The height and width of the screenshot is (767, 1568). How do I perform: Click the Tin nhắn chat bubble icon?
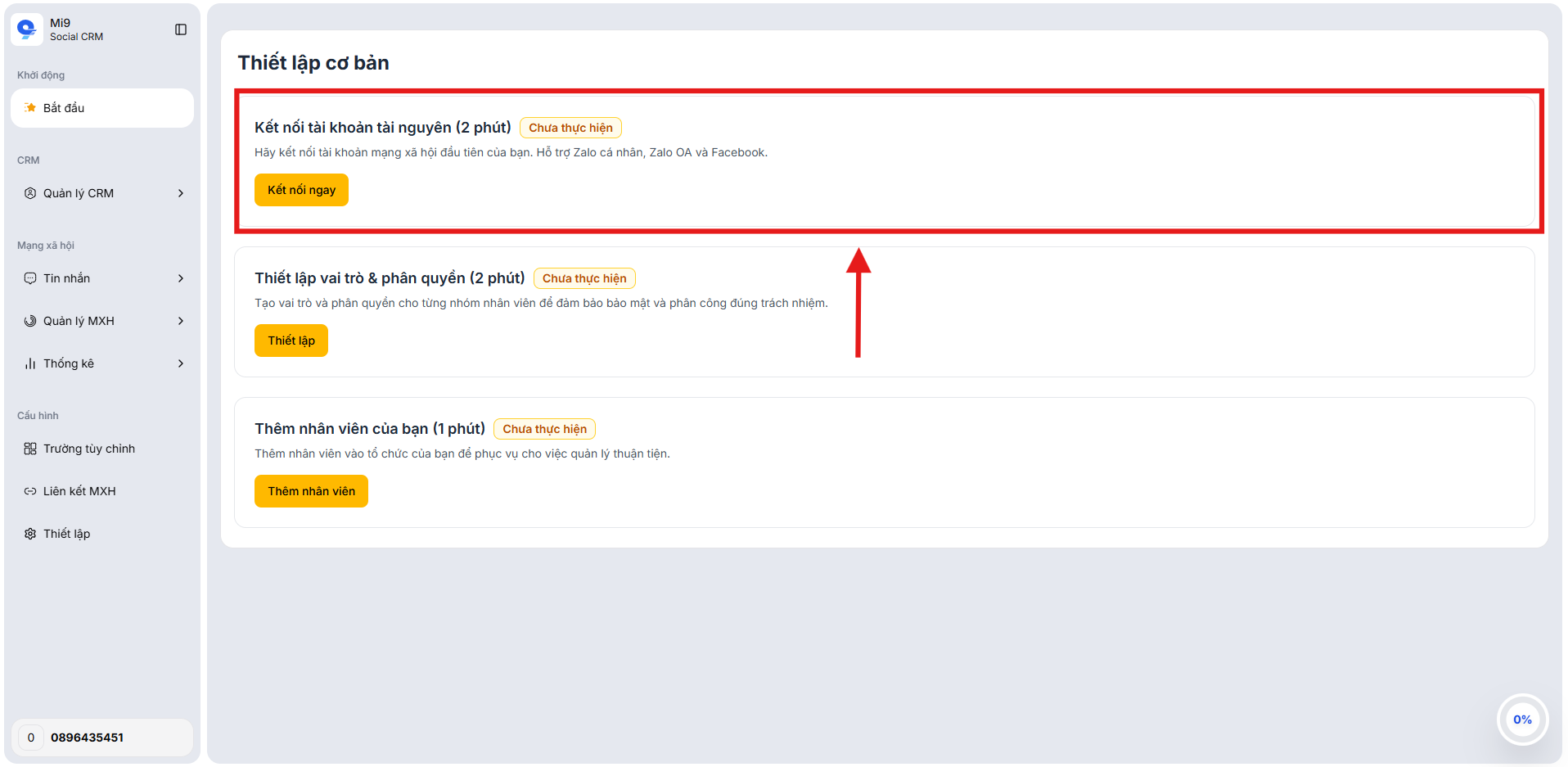click(x=30, y=278)
